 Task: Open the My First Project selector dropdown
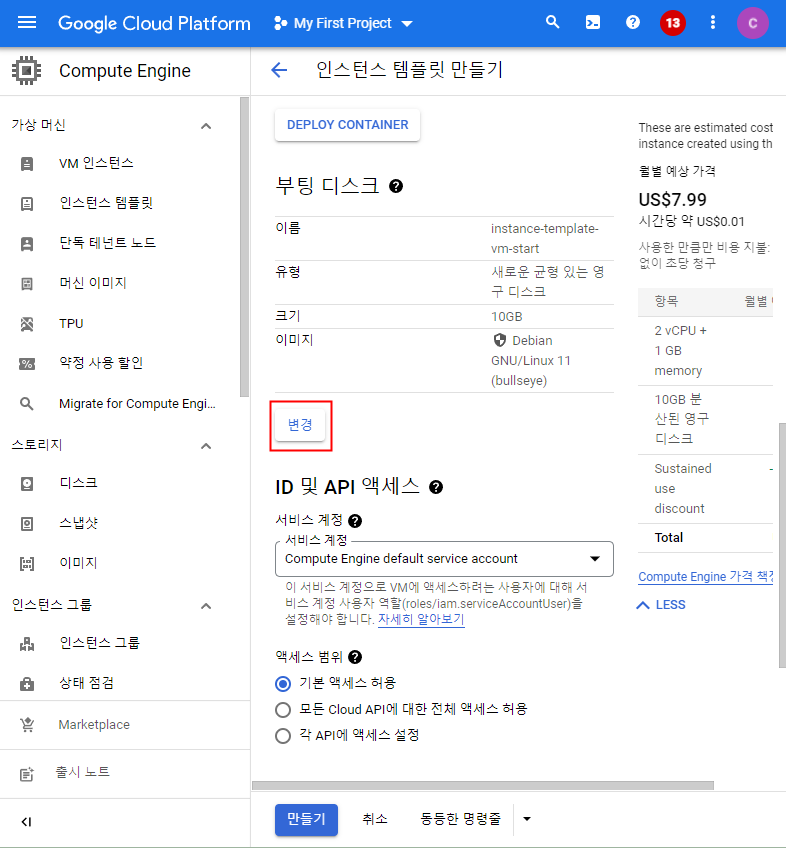point(344,23)
